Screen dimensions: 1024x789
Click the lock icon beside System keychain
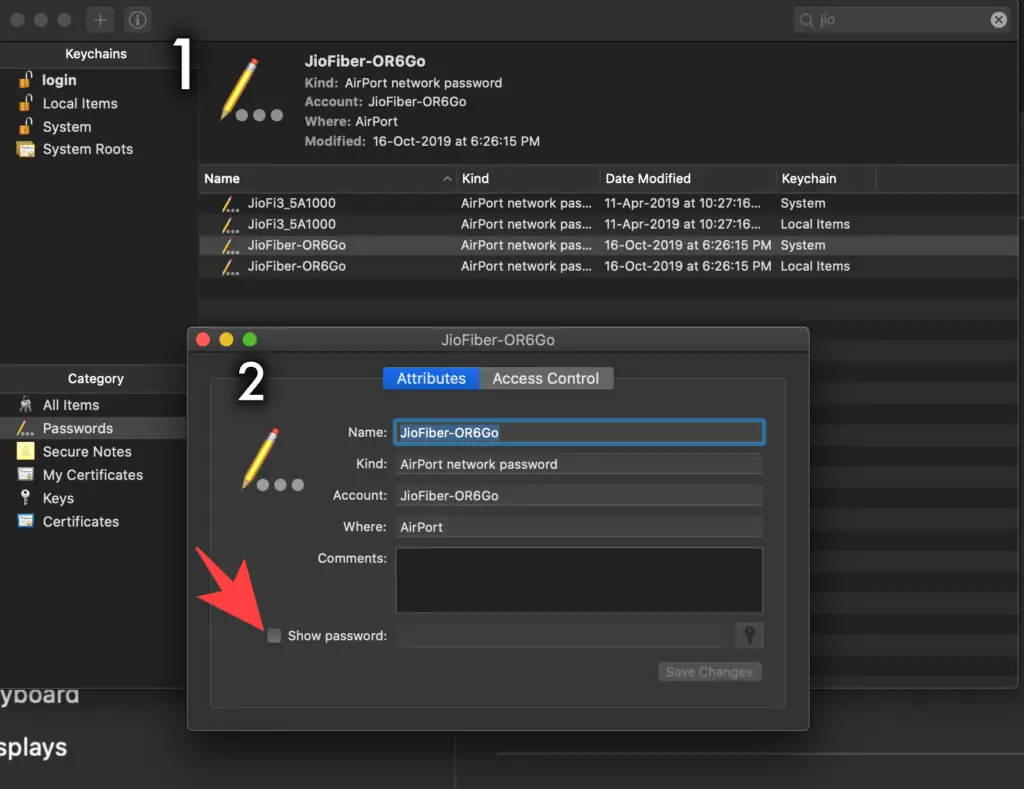tap(25, 126)
